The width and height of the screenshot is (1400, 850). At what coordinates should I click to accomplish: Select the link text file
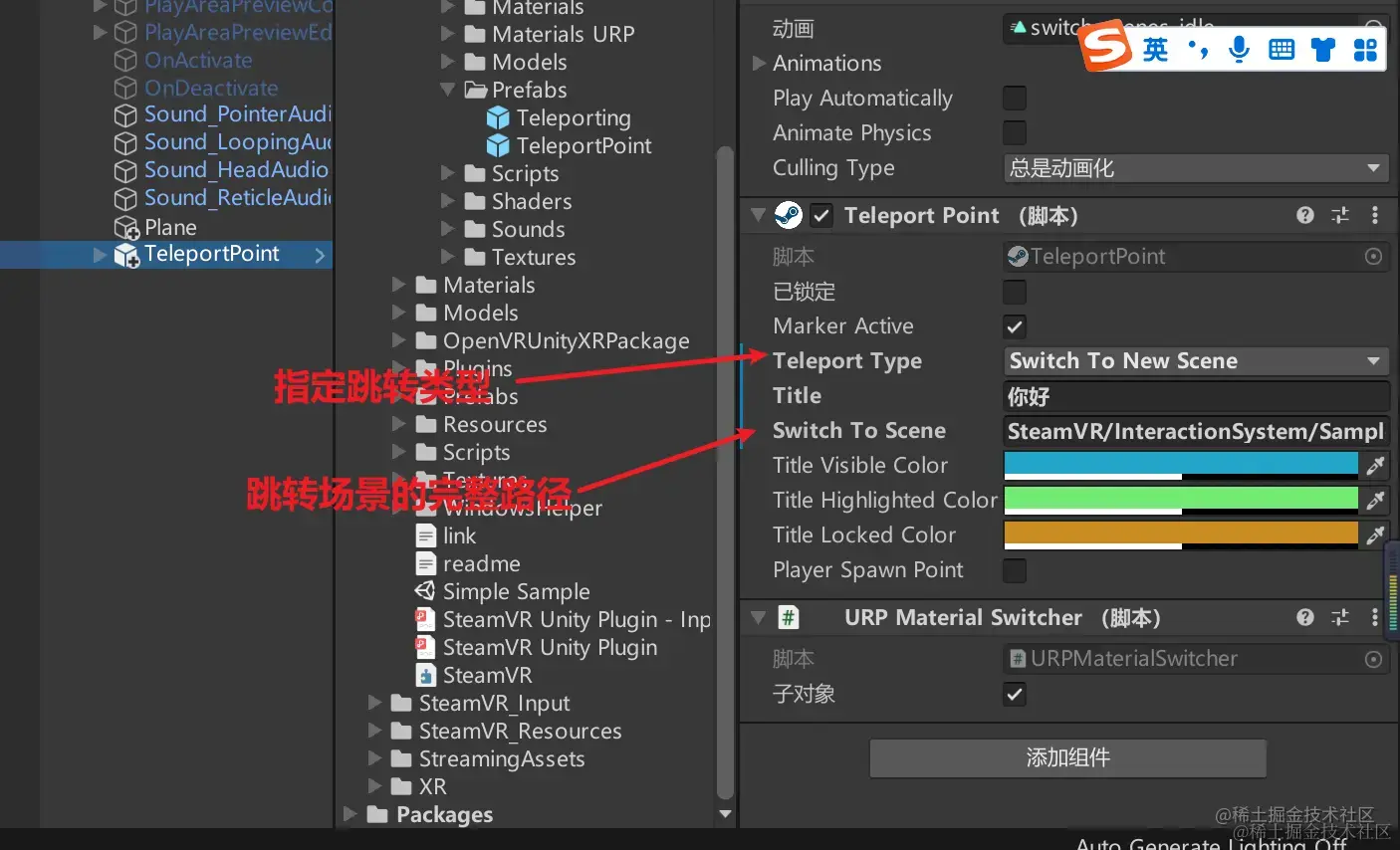click(x=446, y=535)
